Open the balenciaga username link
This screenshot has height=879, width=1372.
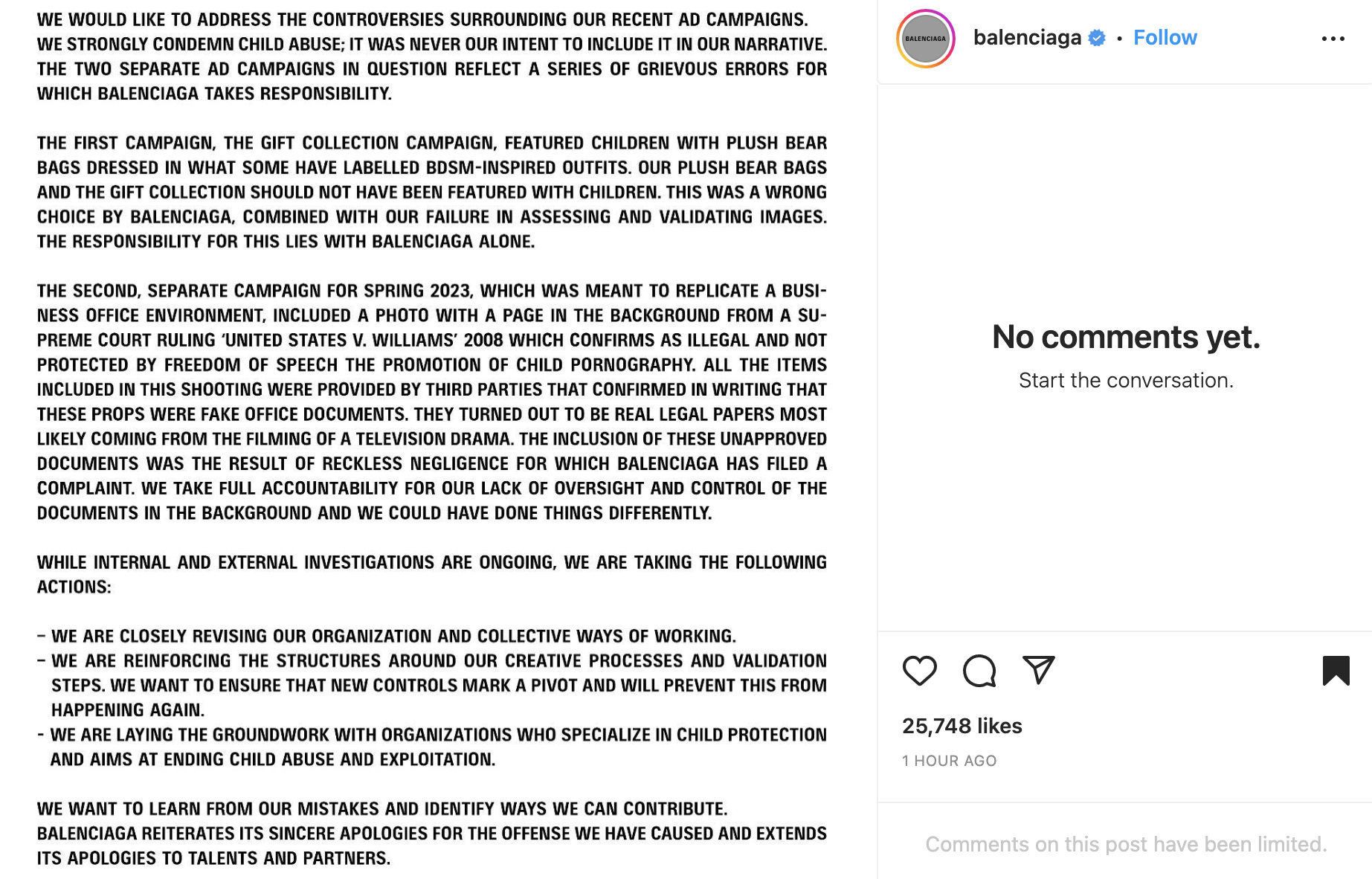pos(1027,37)
